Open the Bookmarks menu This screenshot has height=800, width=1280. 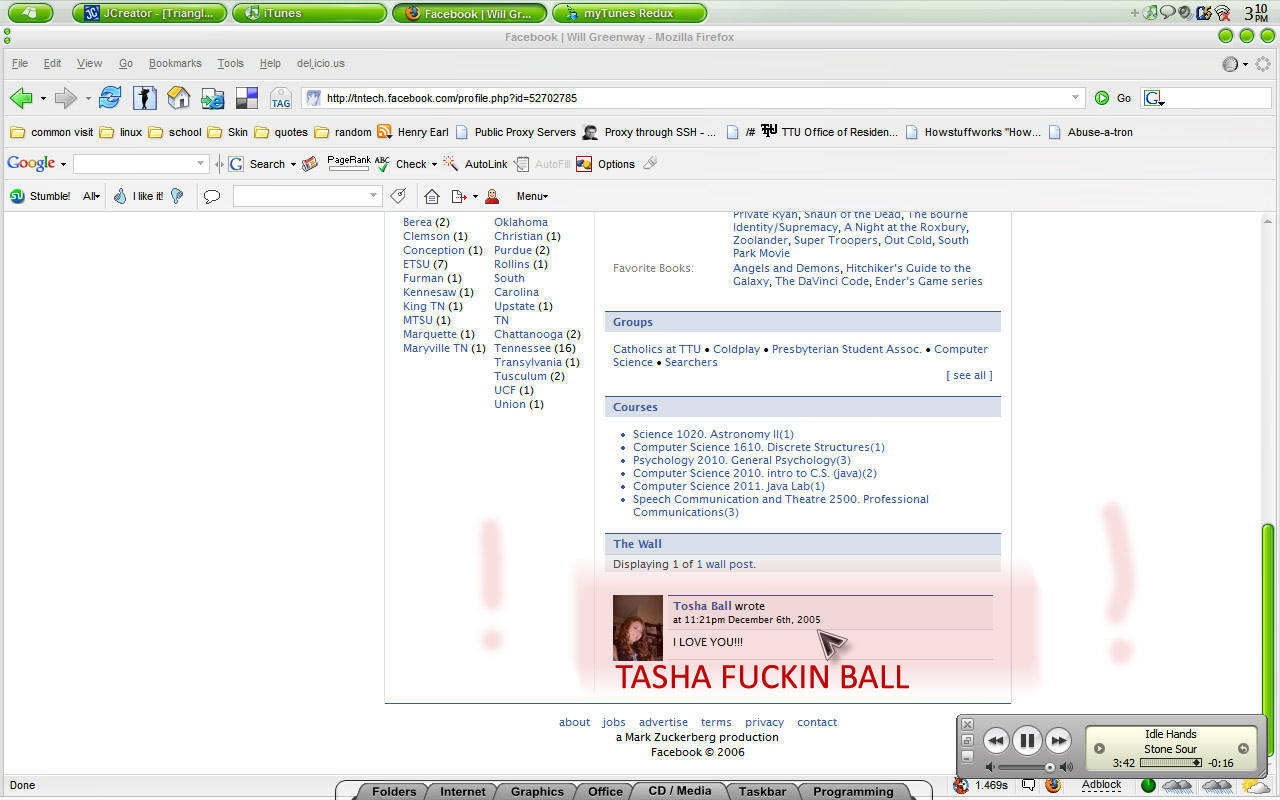pyautogui.click(x=175, y=63)
